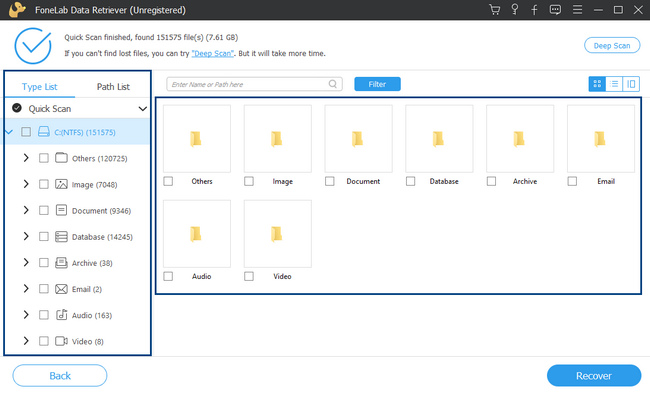Viewport: 650px width, 395px height.
Task: Switch to detail content view icon
Action: (631, 84)
